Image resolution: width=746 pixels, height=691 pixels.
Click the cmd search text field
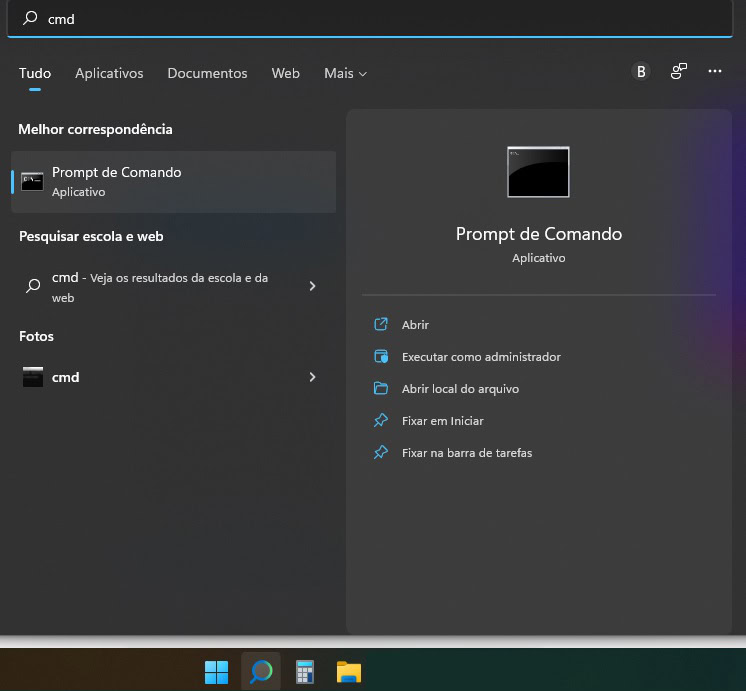coord(370,19)
